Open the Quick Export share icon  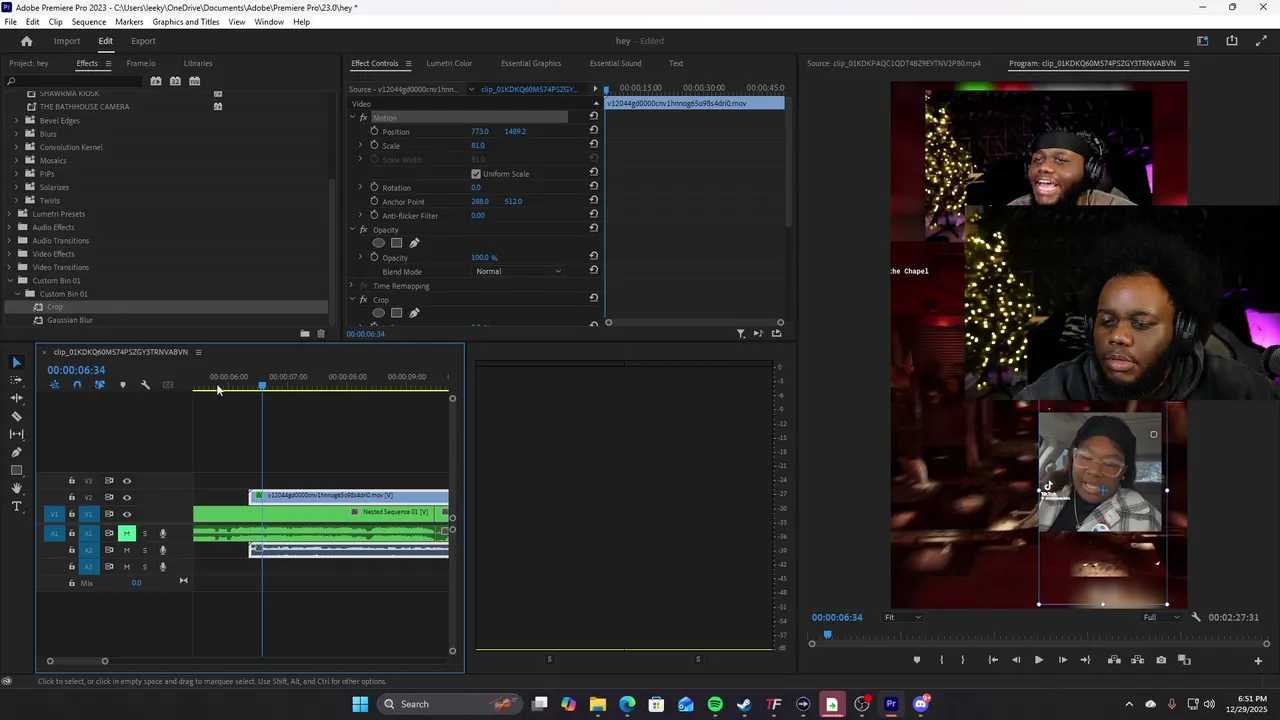(1232, 41)
